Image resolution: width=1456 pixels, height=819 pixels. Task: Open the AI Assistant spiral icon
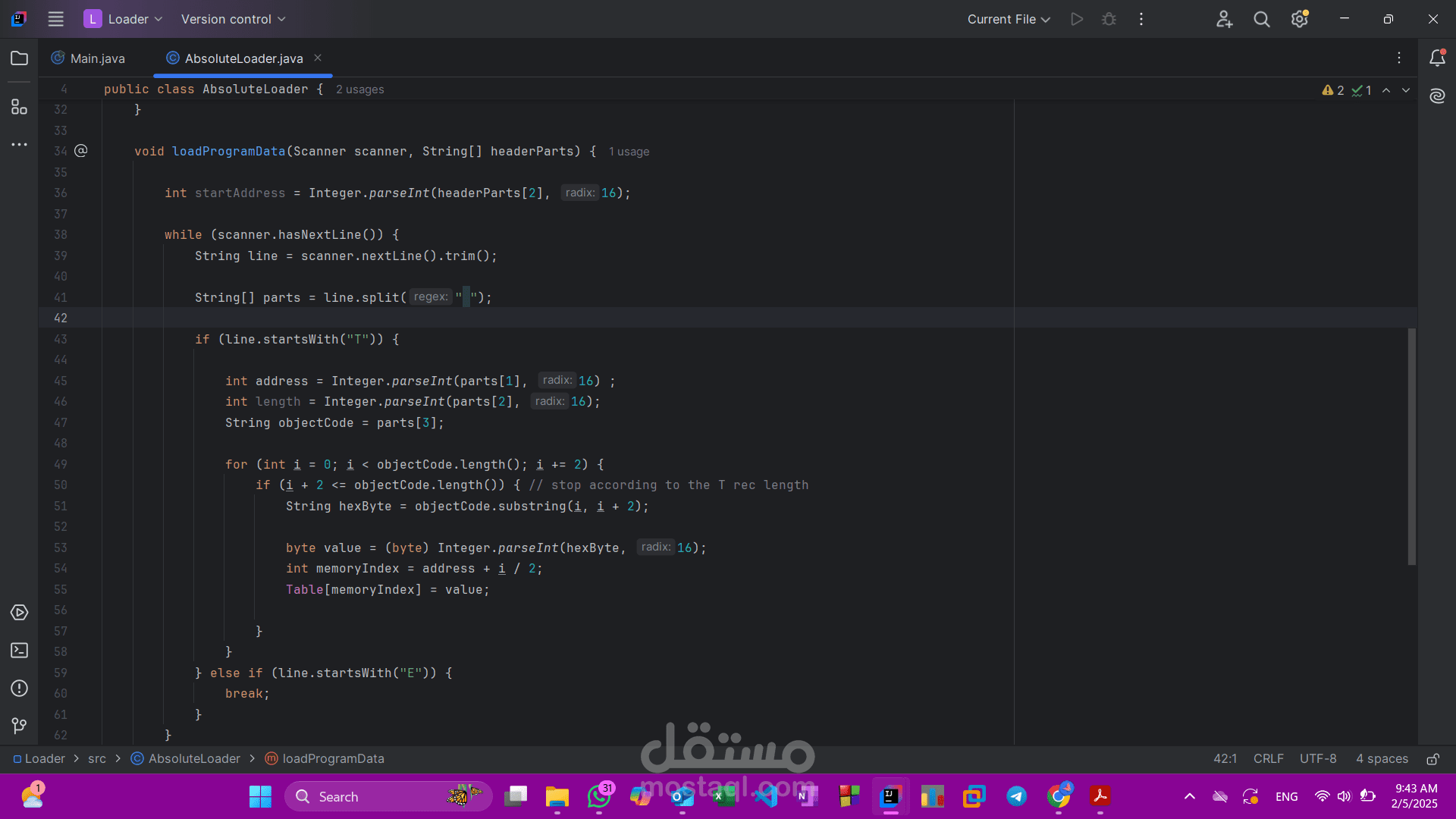click(x=1437, y=96)
